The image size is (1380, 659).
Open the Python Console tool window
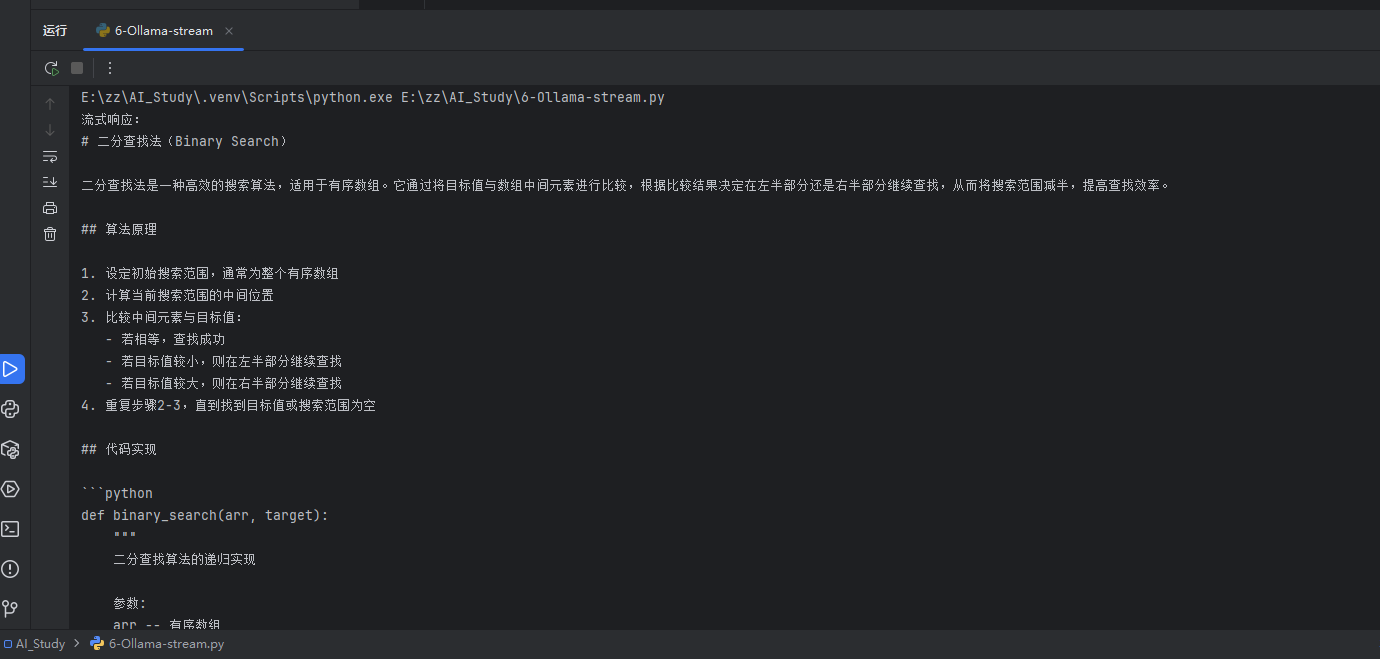click(11, 409)
